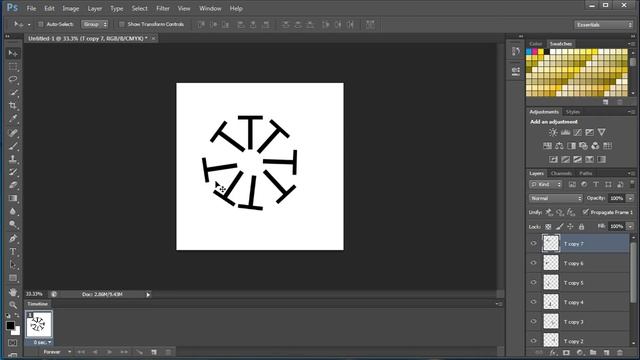Add a Levels adjustment
This screenshot has width=640, height=360.
(x=565, y=132)
